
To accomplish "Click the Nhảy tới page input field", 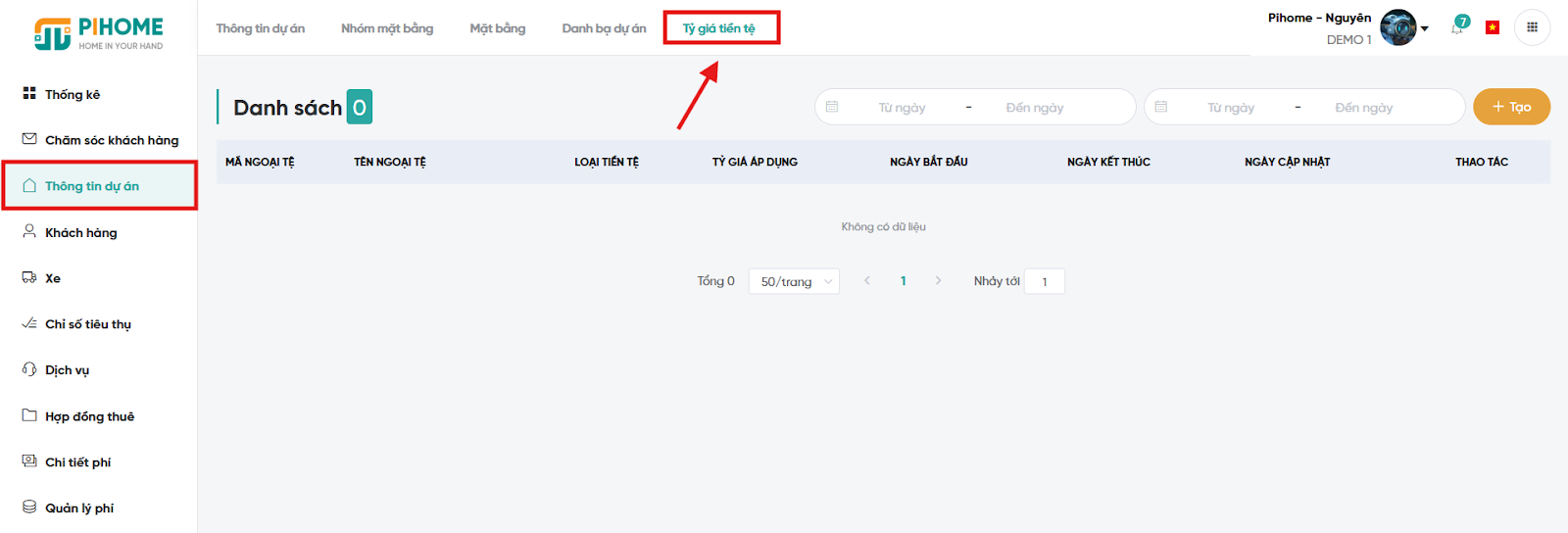I will point(1045,281).
